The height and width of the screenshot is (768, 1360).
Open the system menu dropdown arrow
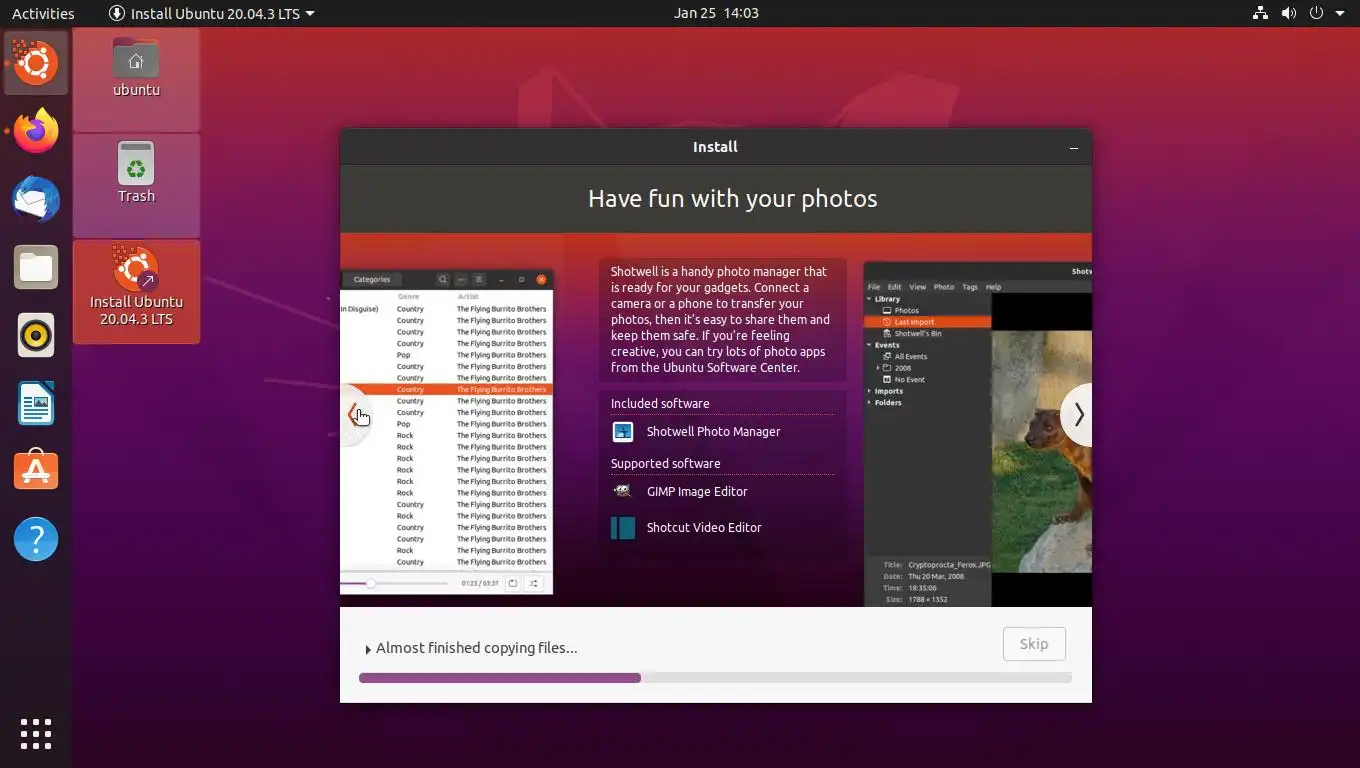1340,13
